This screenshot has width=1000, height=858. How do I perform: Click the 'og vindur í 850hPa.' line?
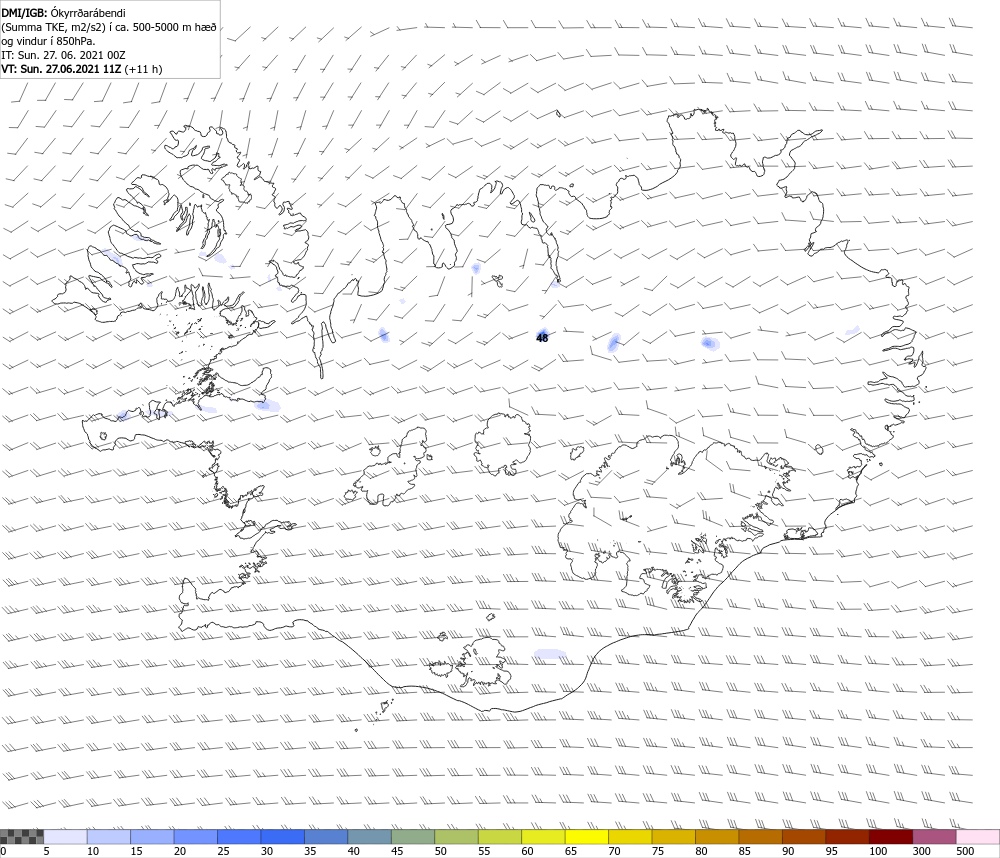pyautogui.click(x=48, y=41)
